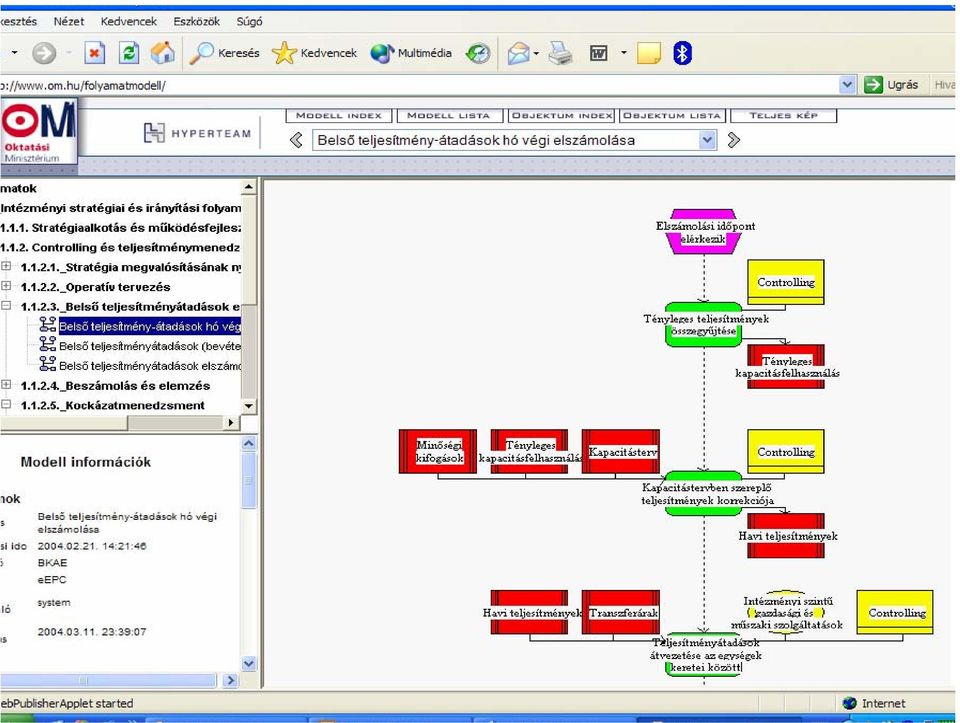960x723 pixels.
Task: Go to previous model with left chevron
Action: point(296,140)
